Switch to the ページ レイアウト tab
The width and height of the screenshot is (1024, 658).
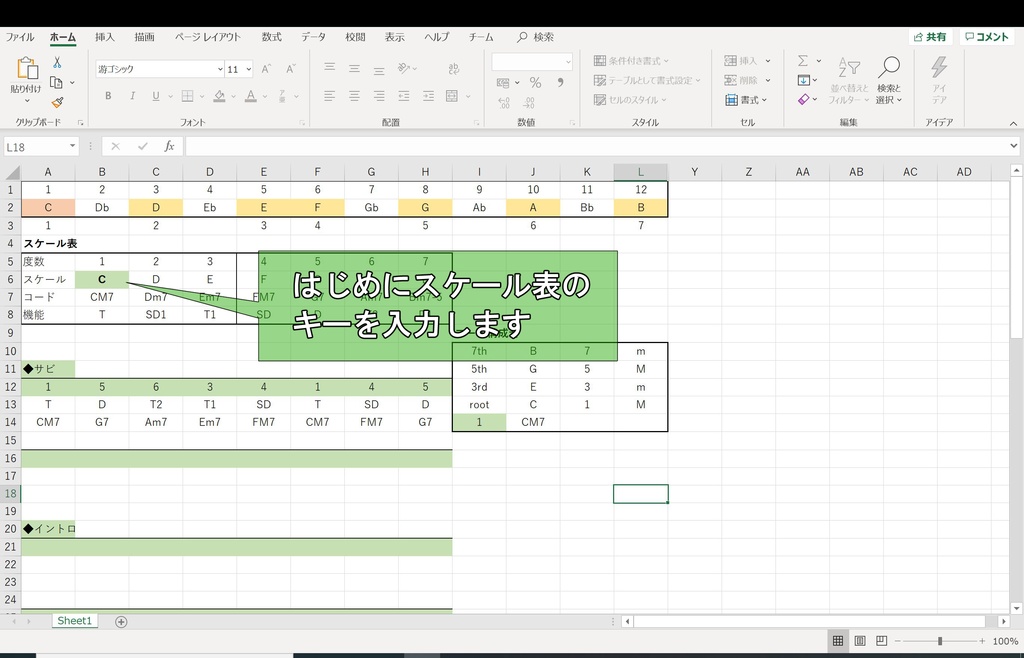tap(208, 37)
